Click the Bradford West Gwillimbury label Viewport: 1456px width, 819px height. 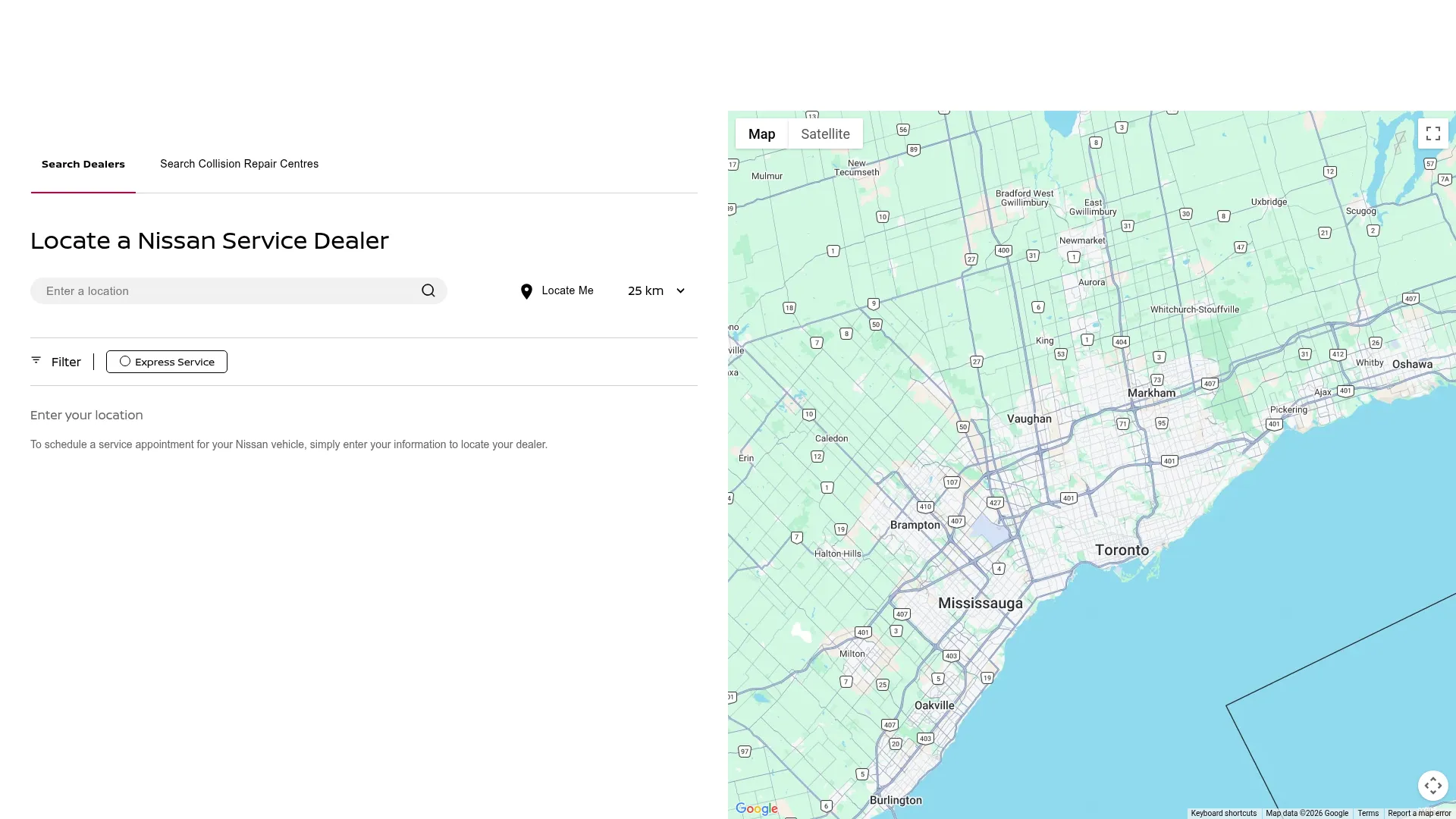tap(1024, 198)
